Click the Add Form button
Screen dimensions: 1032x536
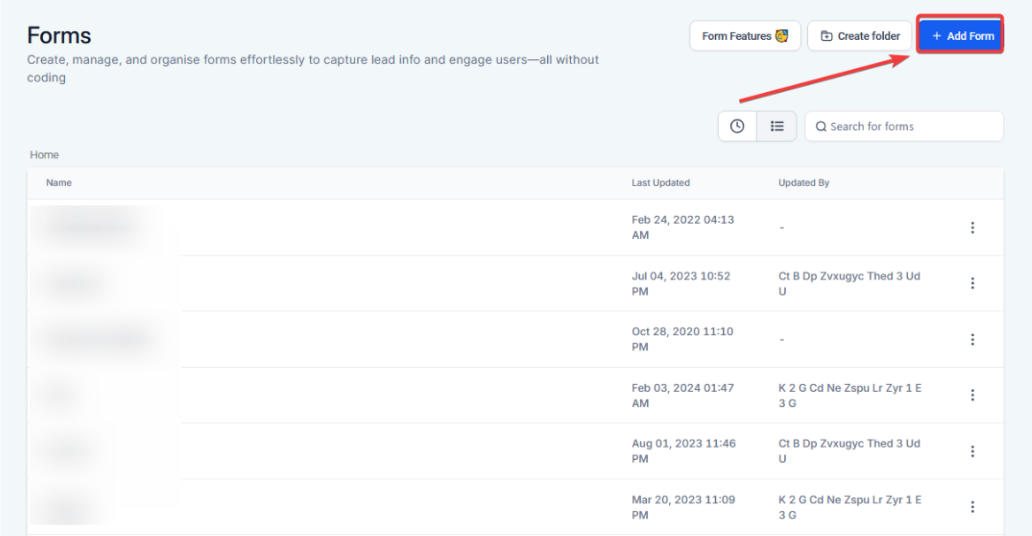[x=961, y=36]
